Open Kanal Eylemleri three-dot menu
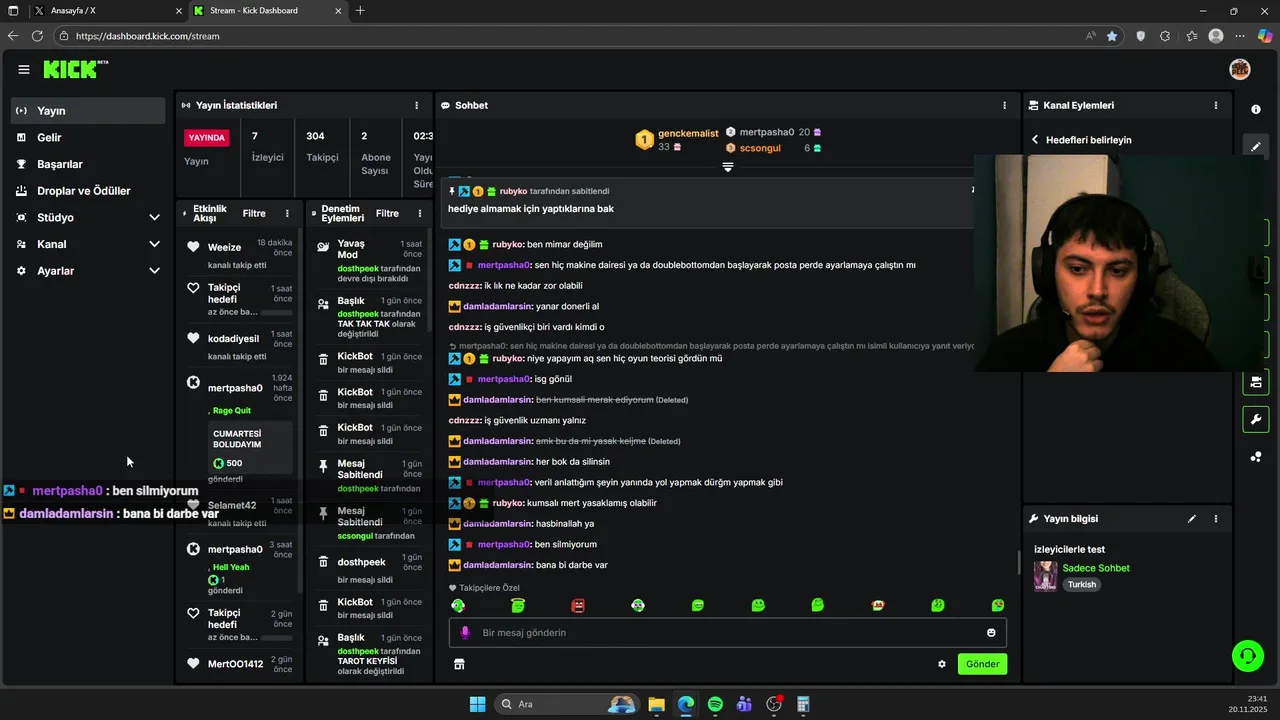 [1216, 105]
